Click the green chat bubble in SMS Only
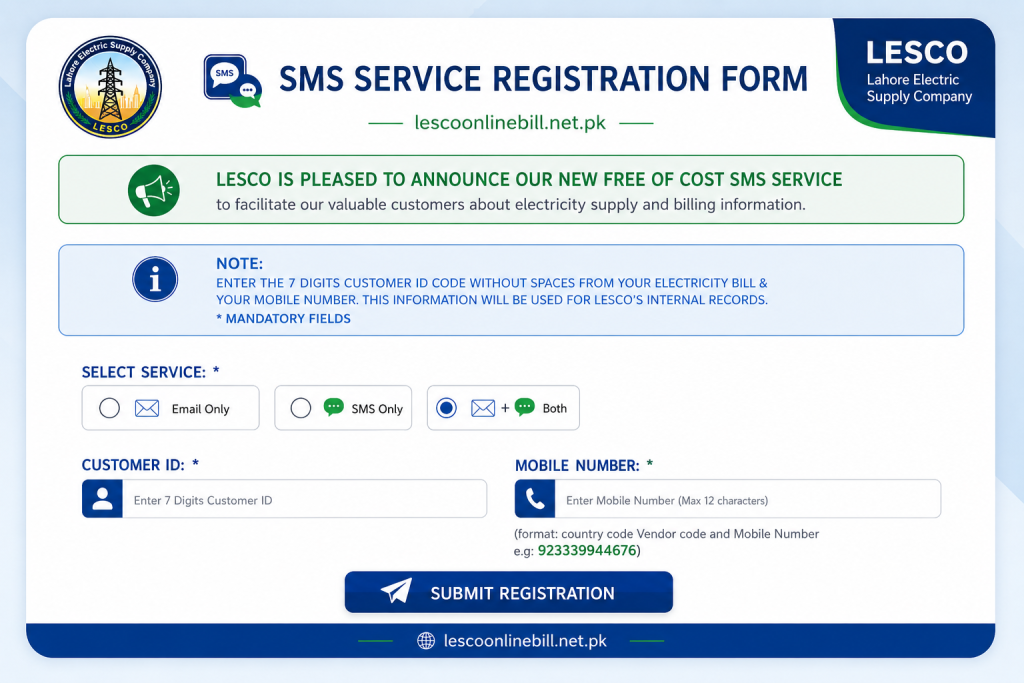This screenshot has width=1024, height=683. (x=334, y=407)
